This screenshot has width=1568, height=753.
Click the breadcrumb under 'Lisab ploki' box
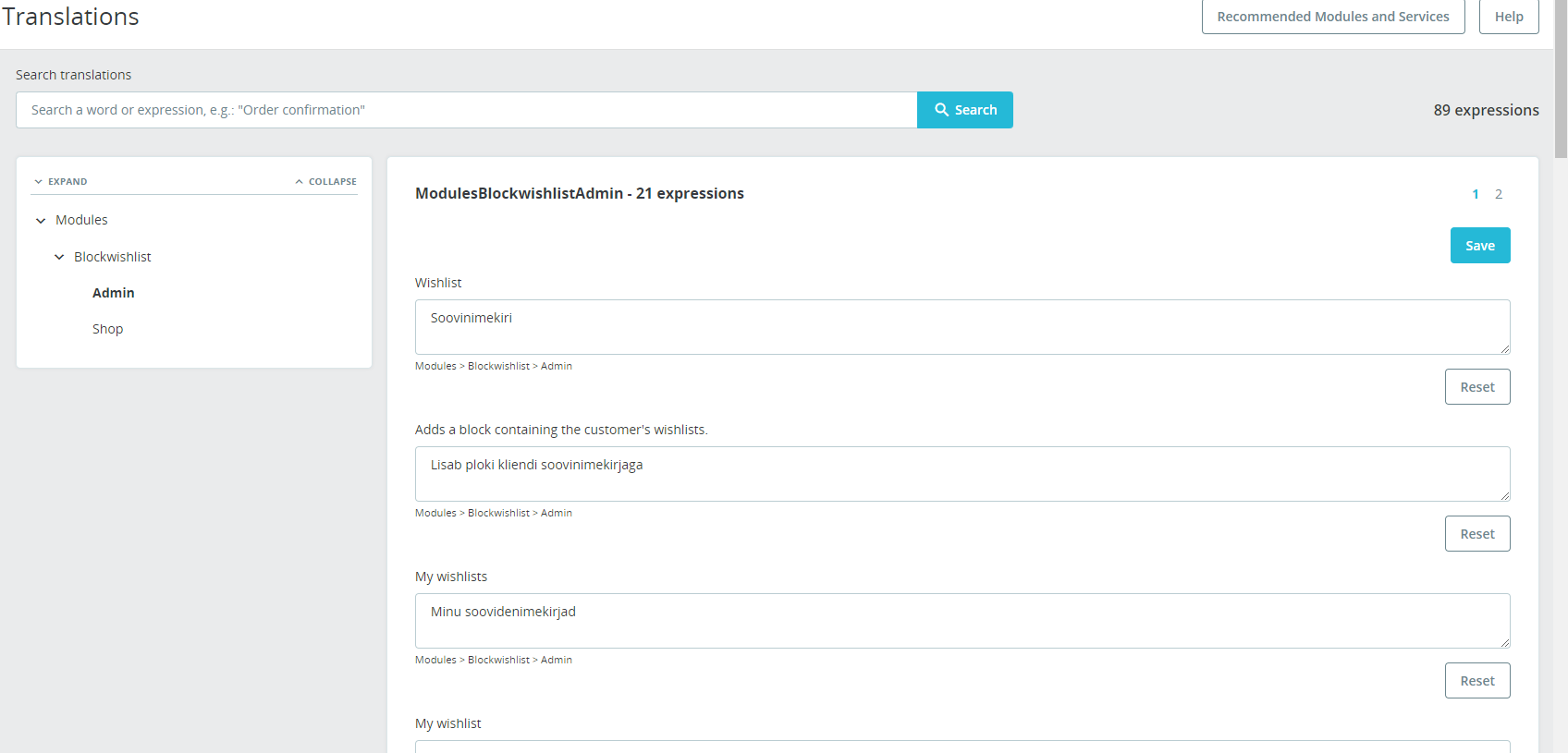pos(494,513)
